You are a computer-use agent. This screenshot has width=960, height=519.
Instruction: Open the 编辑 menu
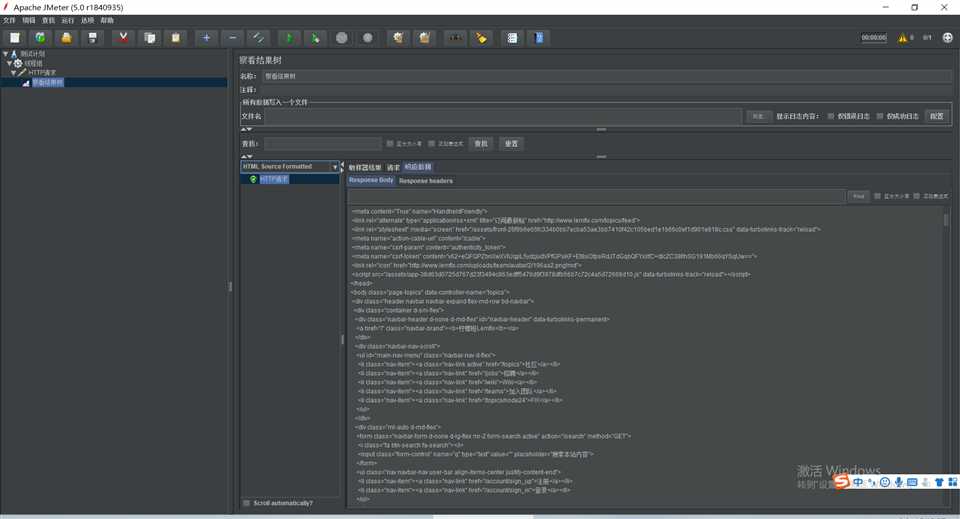click(29, 20)
